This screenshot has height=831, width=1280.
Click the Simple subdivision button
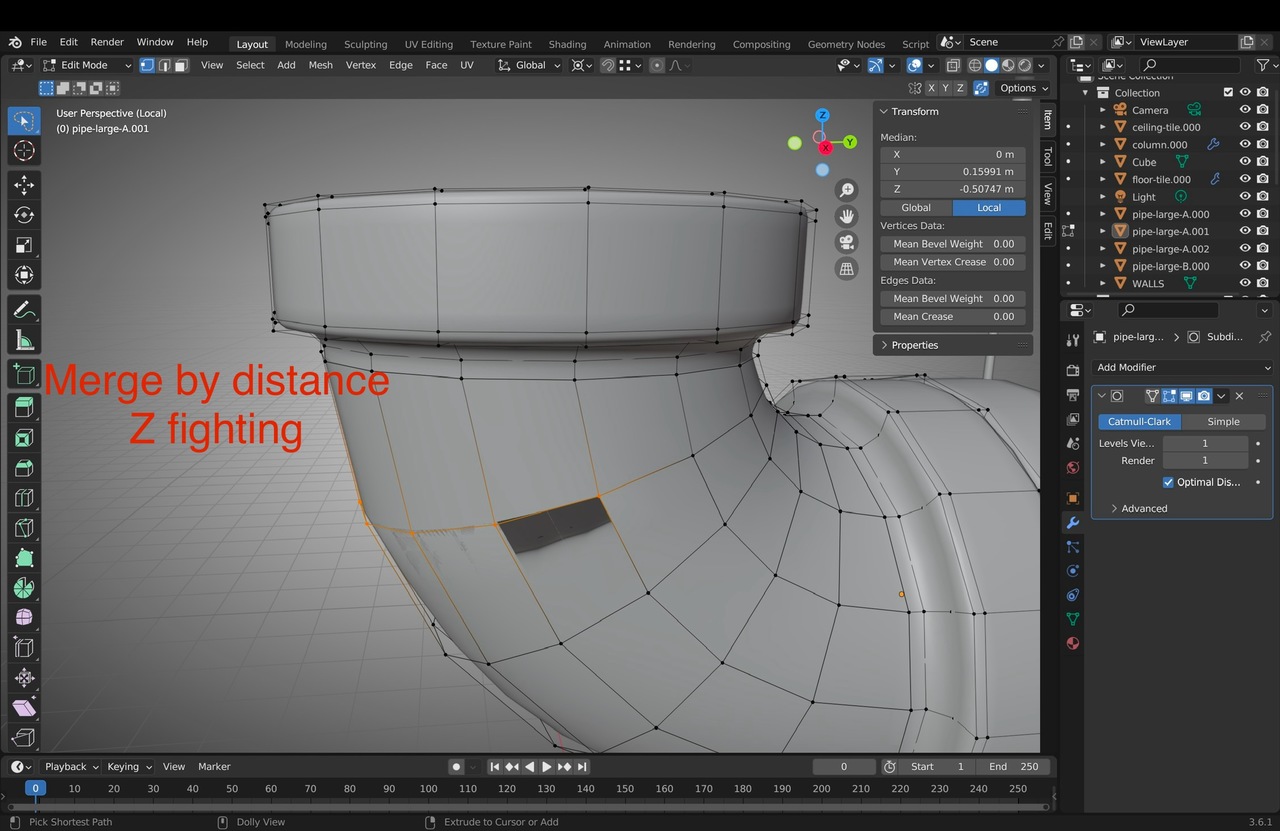coord(1222,422)
